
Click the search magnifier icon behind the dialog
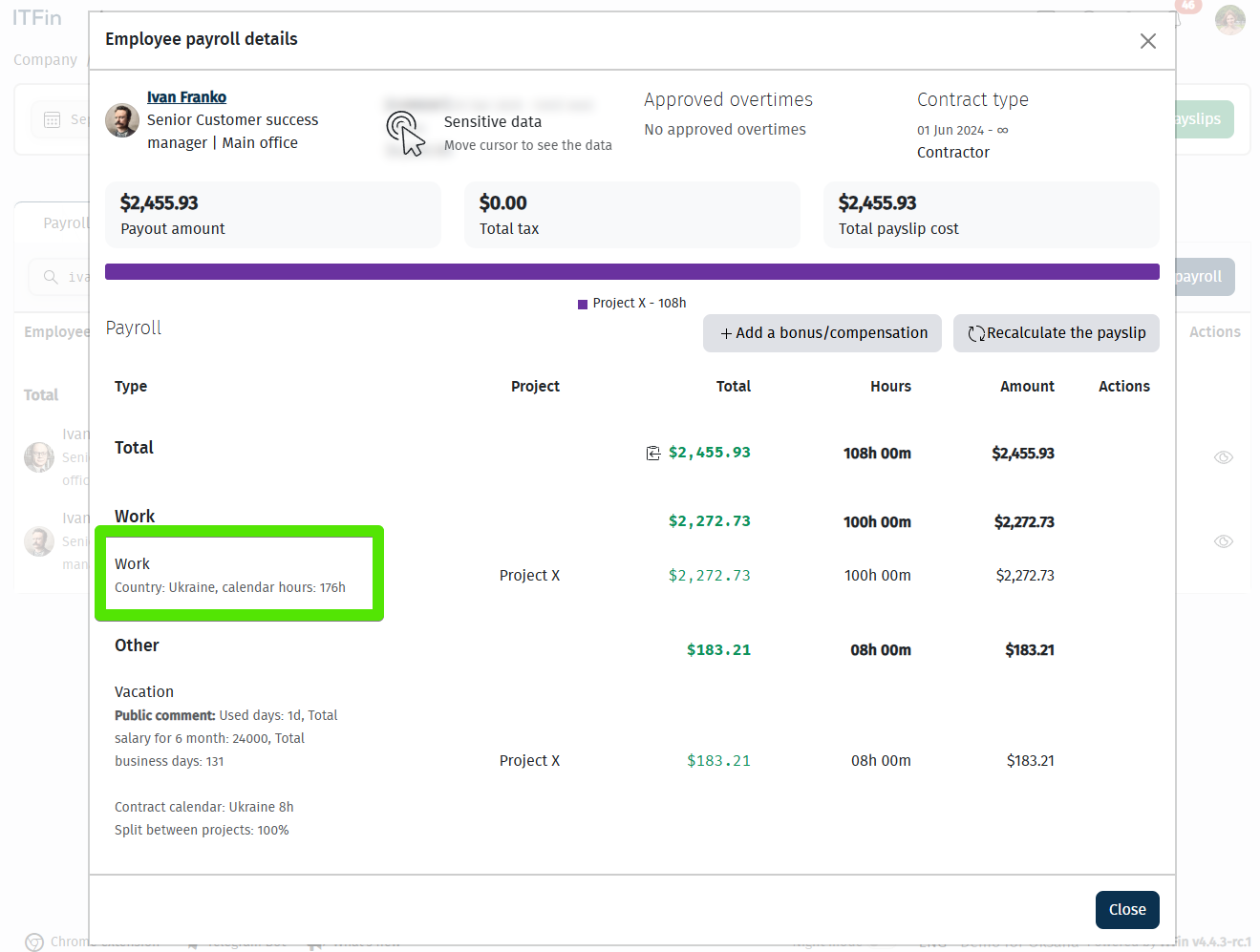pyautogui.click(x=51, y=277)
